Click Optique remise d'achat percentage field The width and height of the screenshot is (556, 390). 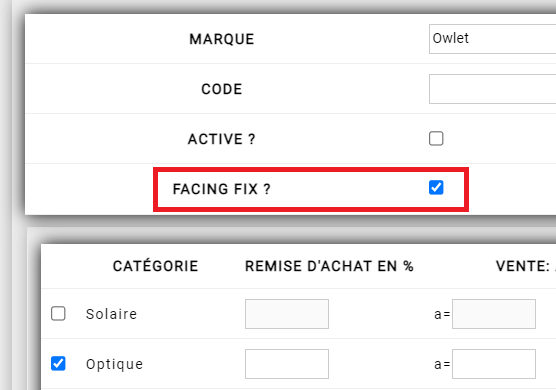point(287,364)
